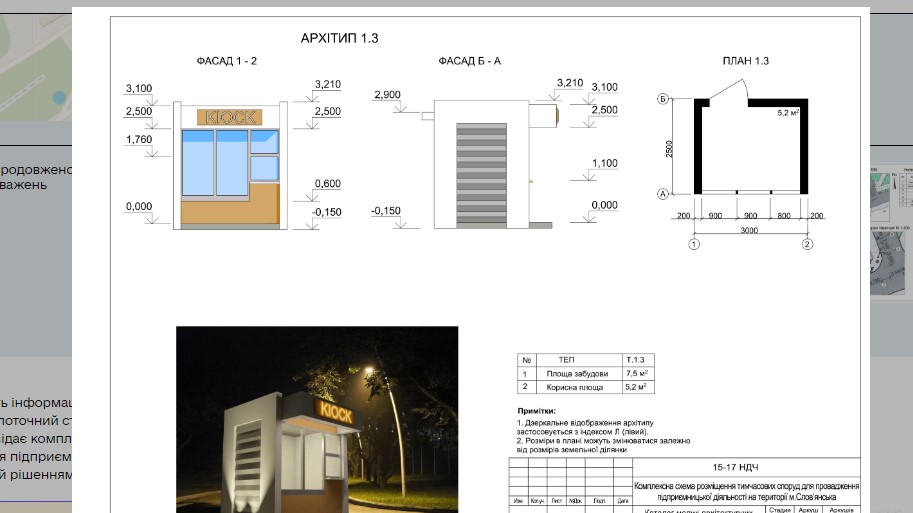Viewport: 913px width, 513px height.
Task: Open the night render image of the kiosk
Action: coord(317,419)
